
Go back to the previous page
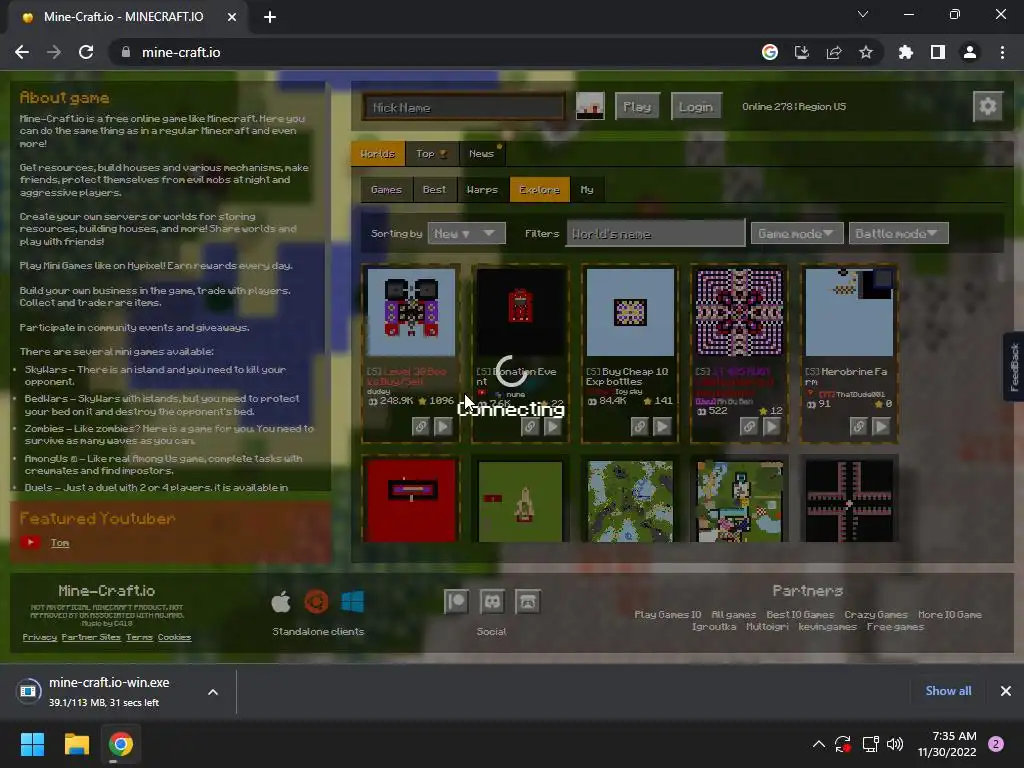(x=22, y=52)
